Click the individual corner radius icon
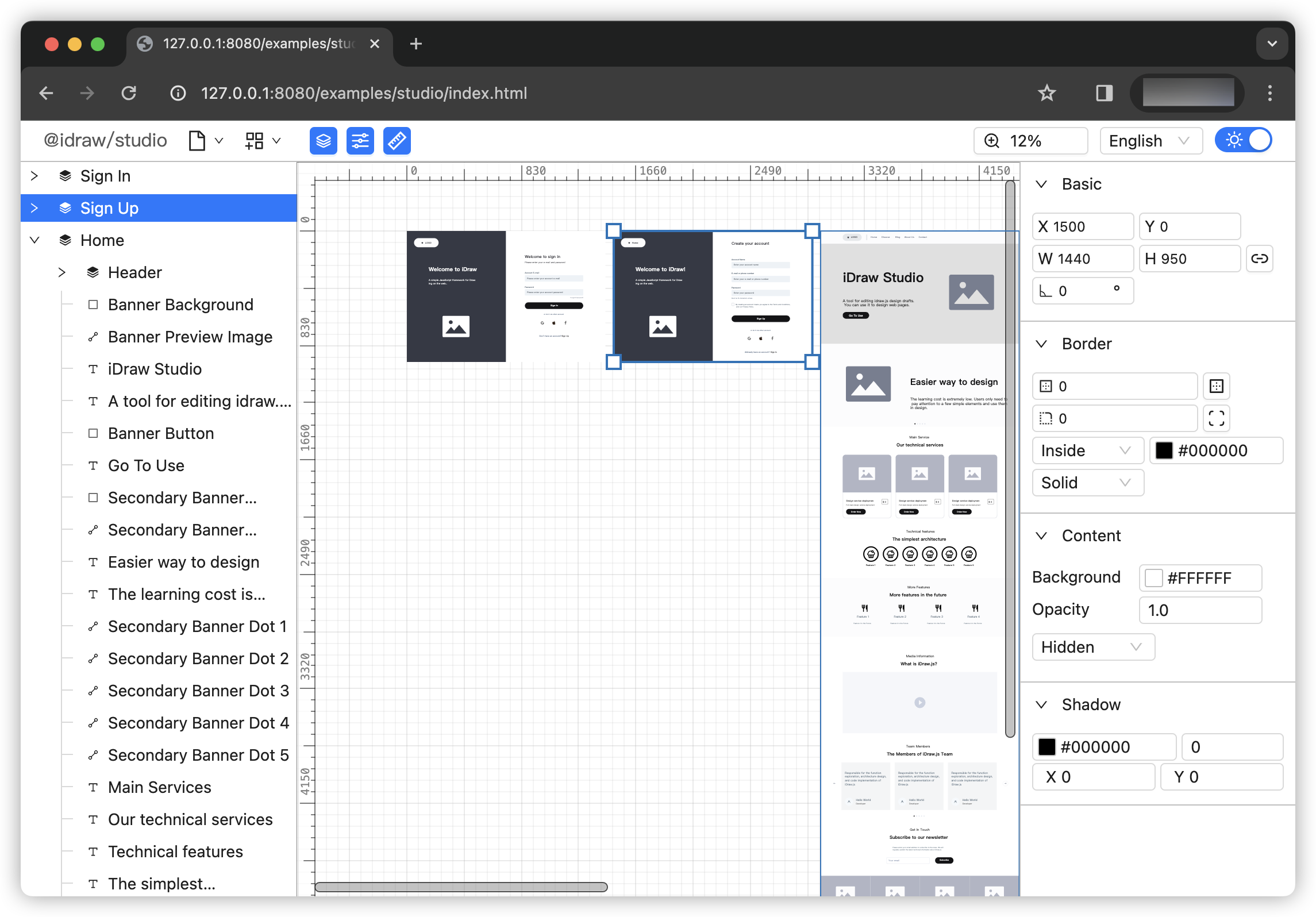This screenshot has height=917, width=1316. point(1216,418)
